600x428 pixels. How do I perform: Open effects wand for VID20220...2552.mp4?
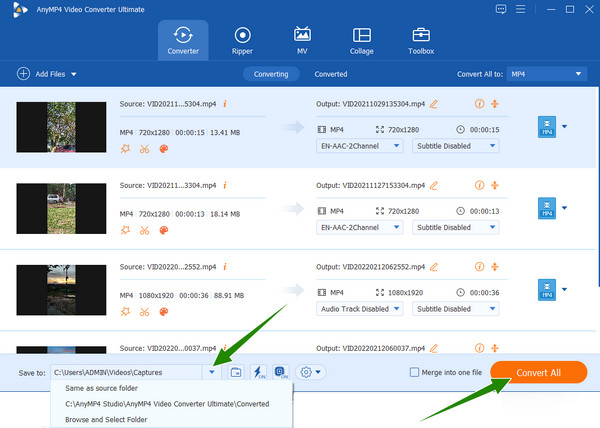[x=125, y=312]
